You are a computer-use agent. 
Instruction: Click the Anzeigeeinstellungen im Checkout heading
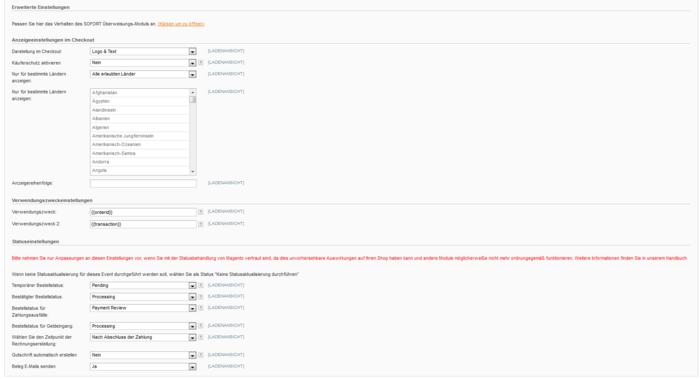[53, 40]
